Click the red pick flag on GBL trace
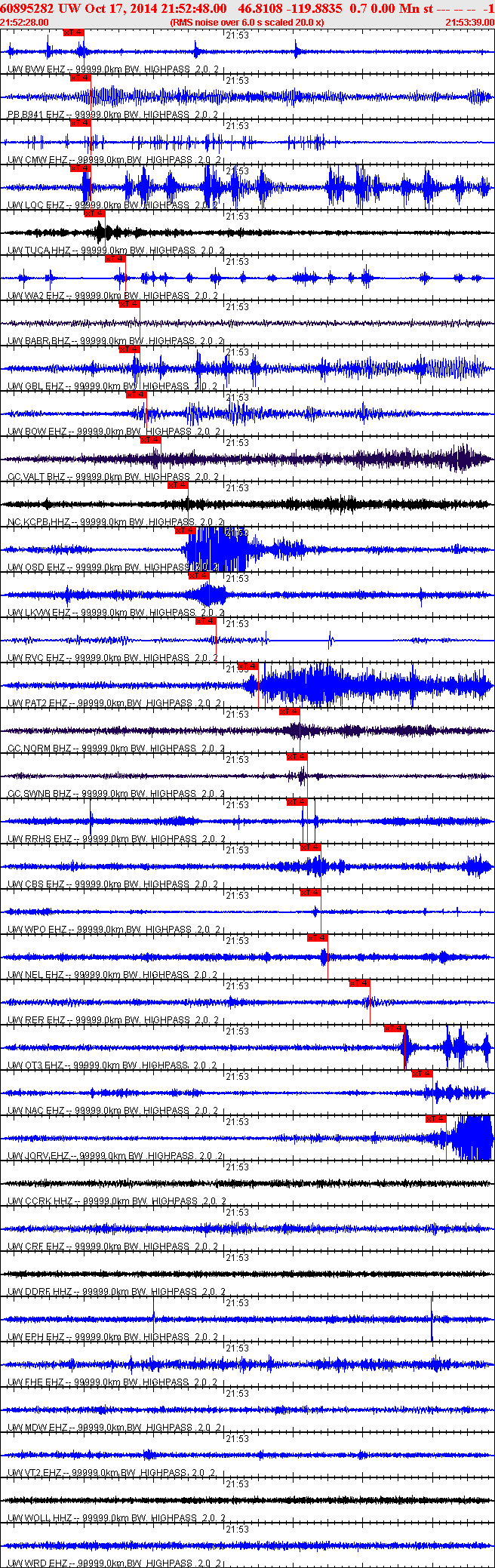The image size is (495, 1568). 130,349
